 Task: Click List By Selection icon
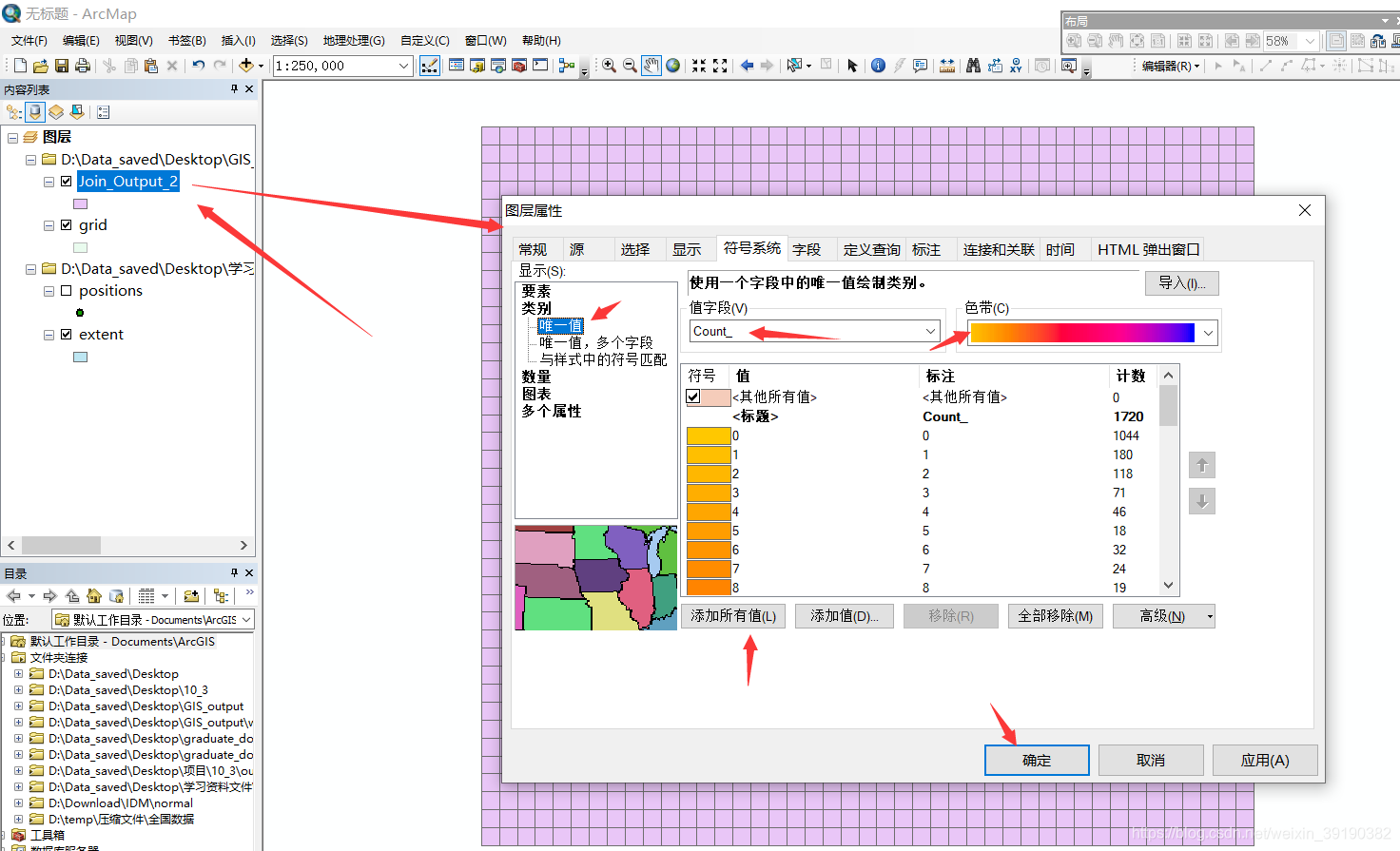click(77, 112)
